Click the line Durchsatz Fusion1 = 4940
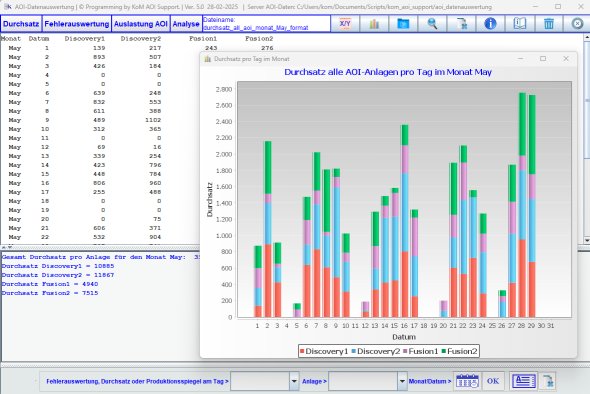 click(x=50, y=284)
